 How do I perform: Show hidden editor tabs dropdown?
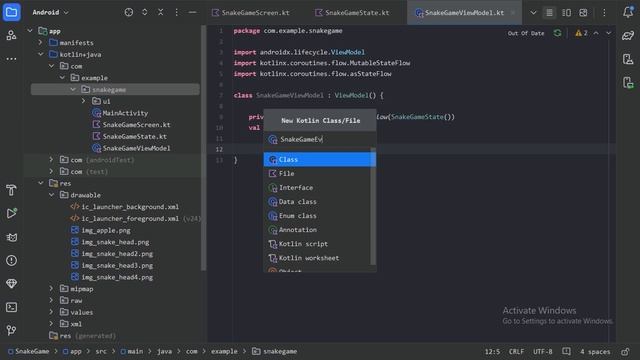[533, 13]
